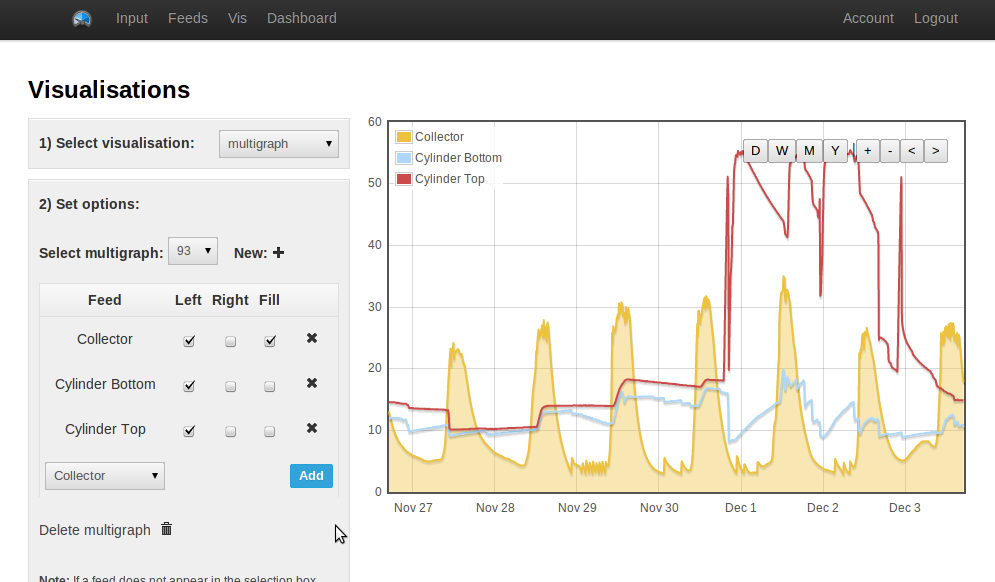The image size is (995, 582).
Task: Click the Logout link
Action: pyautogui.click(x=935, y=18)
